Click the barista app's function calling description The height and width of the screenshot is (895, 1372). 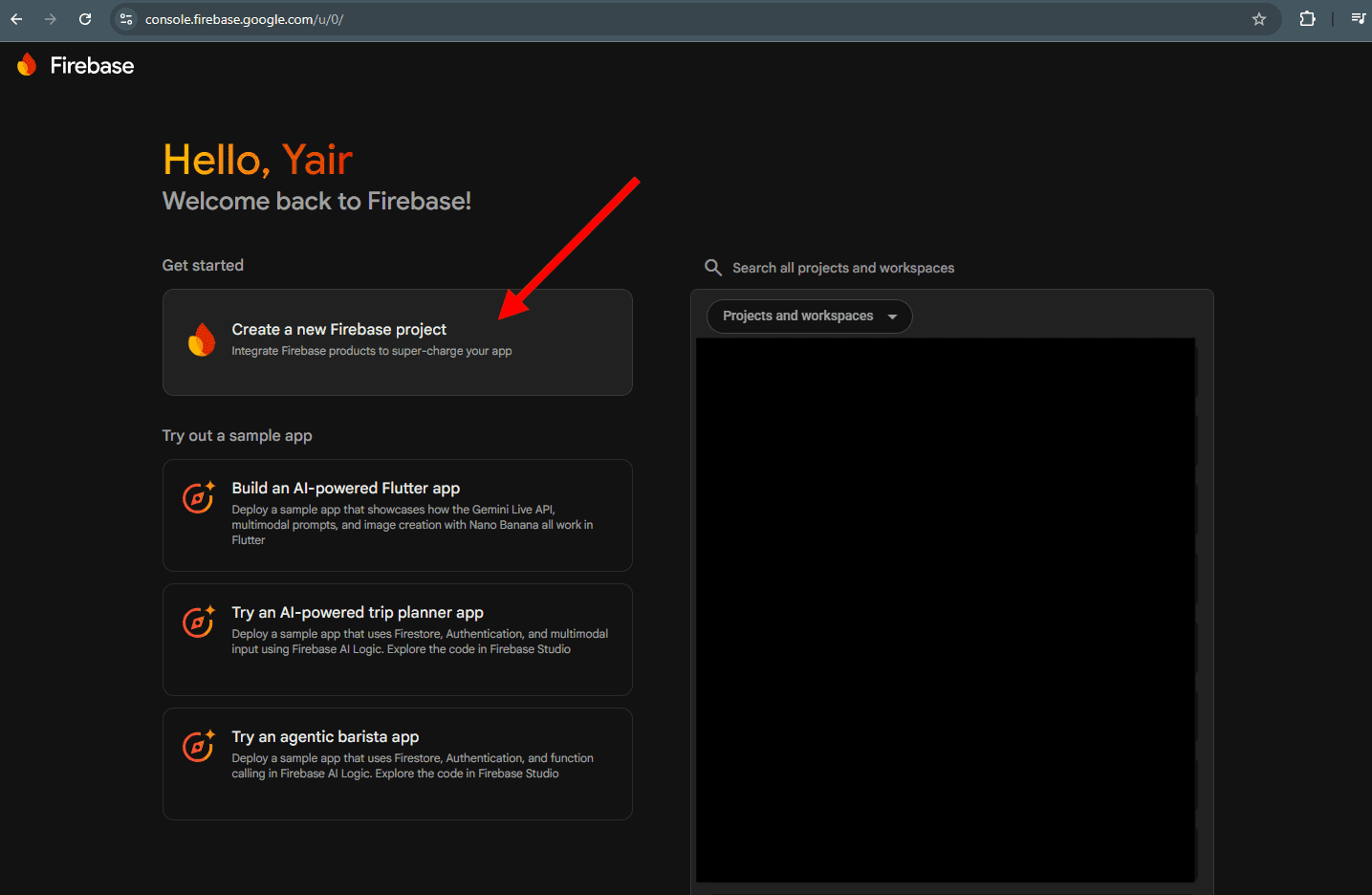pyautogui.click(x=412, y=766)
